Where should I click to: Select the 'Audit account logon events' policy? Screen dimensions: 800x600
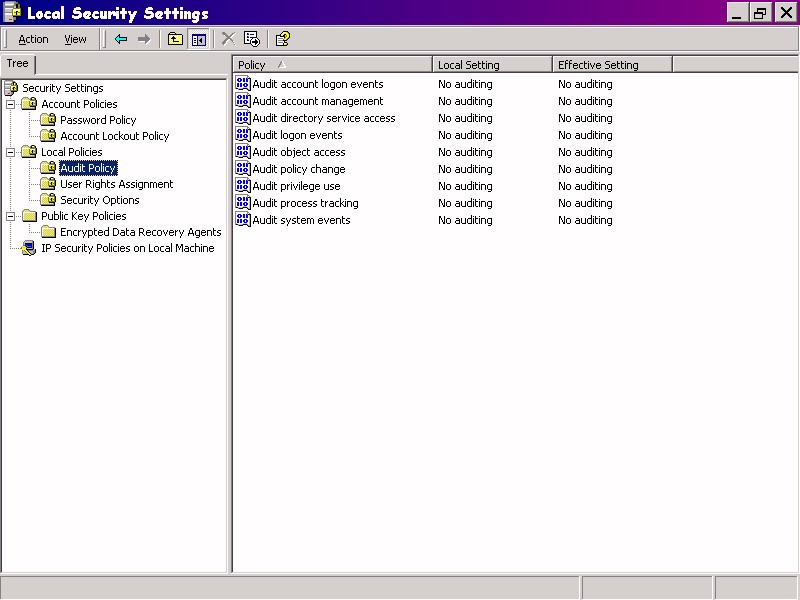pos(317,84)
